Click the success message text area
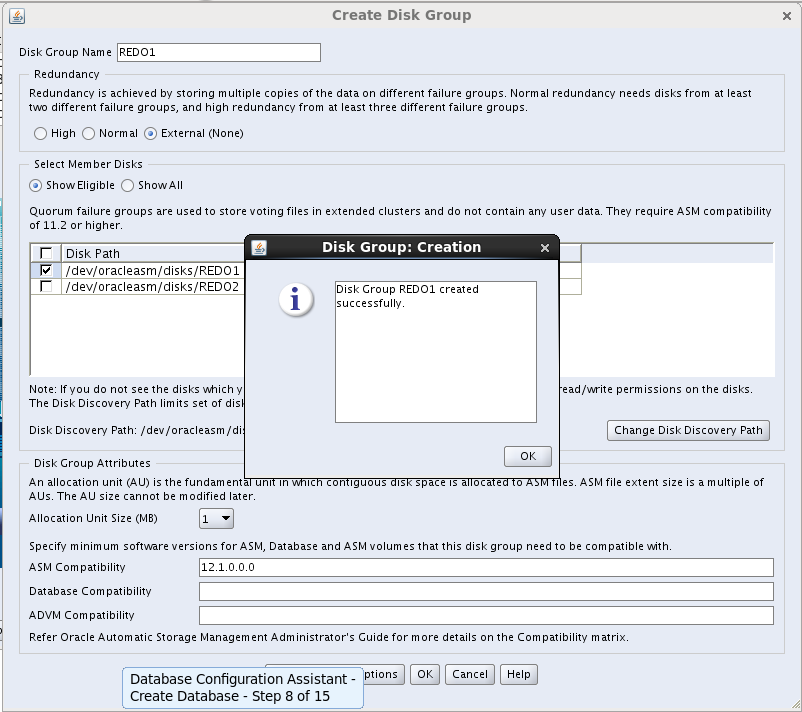Screen dimensions: 802x712 click(436, 352)
